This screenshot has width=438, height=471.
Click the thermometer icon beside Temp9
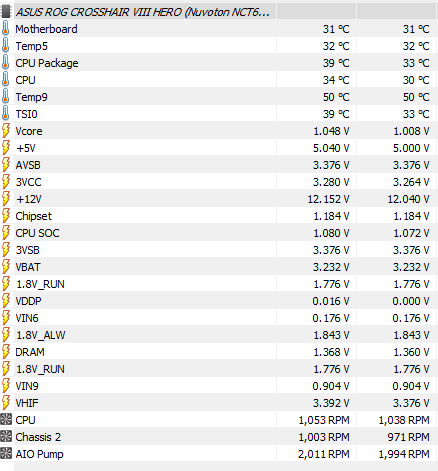pyautogui.click(x=6, y=96)
